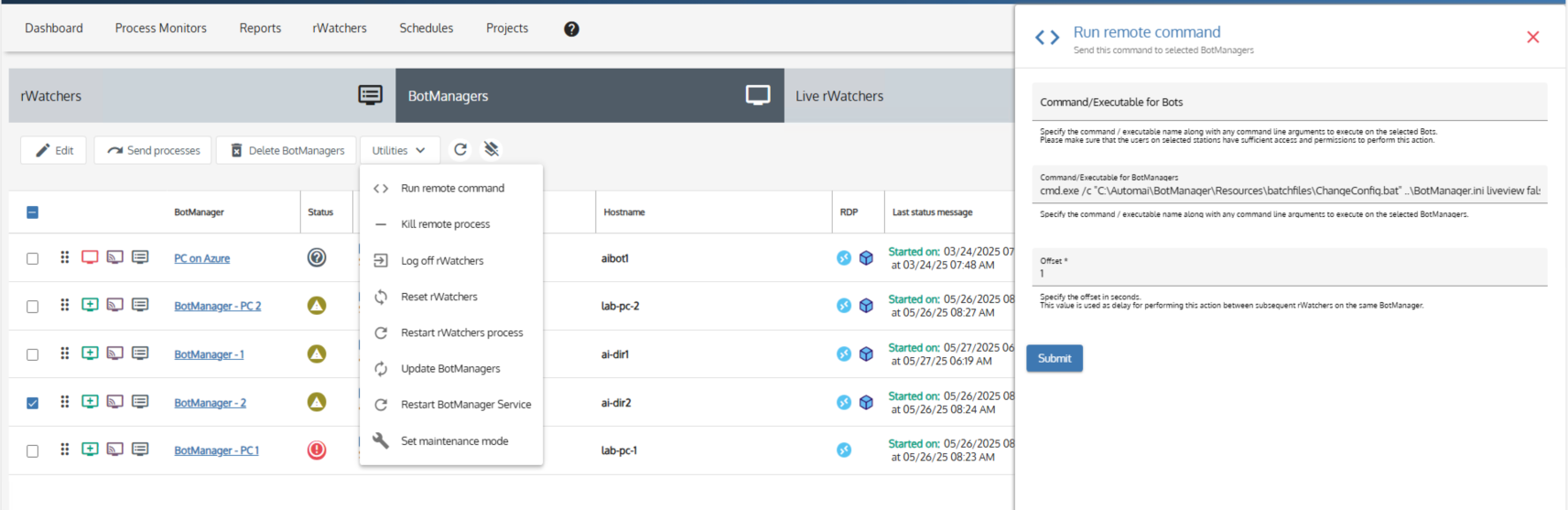The width and height of the screenshot is (1568, 510).
Task: Select Restart rWatchers process menu entry
Action: coord(451,332)
